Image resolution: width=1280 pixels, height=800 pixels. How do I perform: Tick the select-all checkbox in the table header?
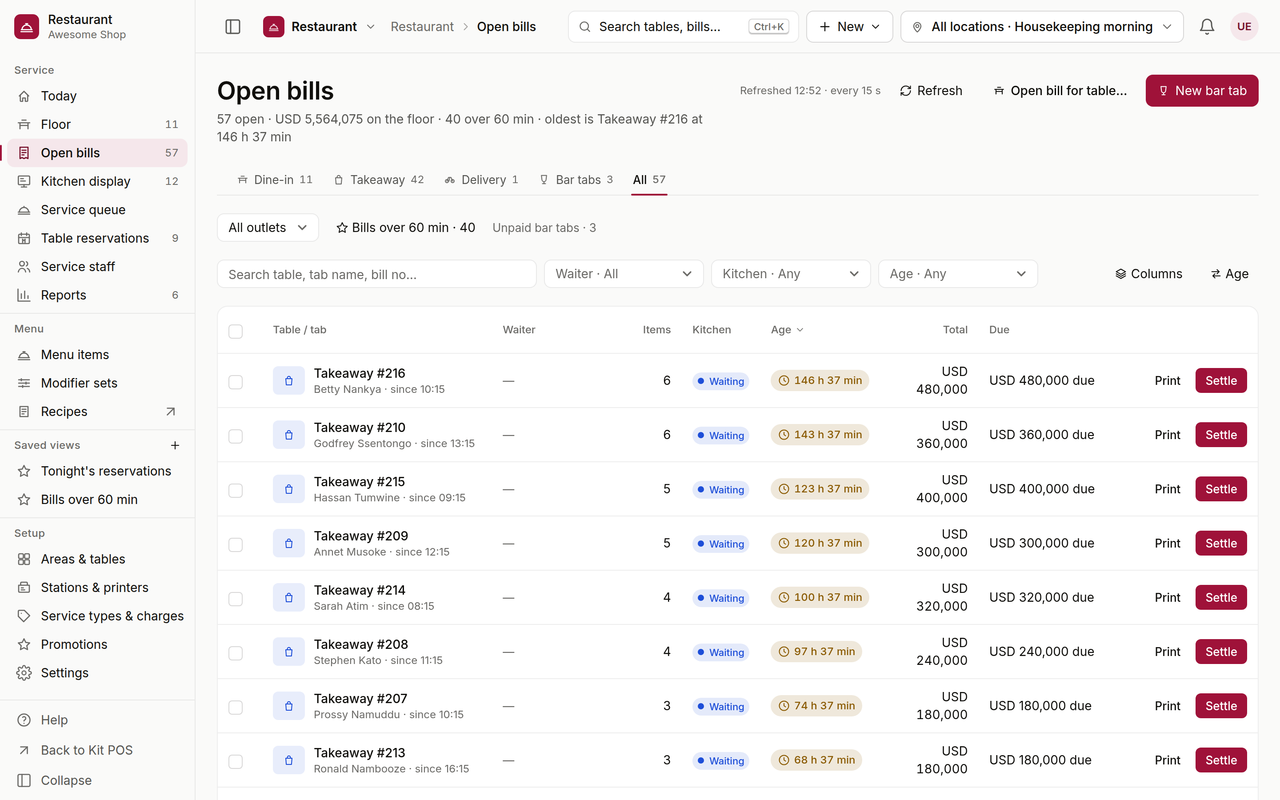point(235,331)
